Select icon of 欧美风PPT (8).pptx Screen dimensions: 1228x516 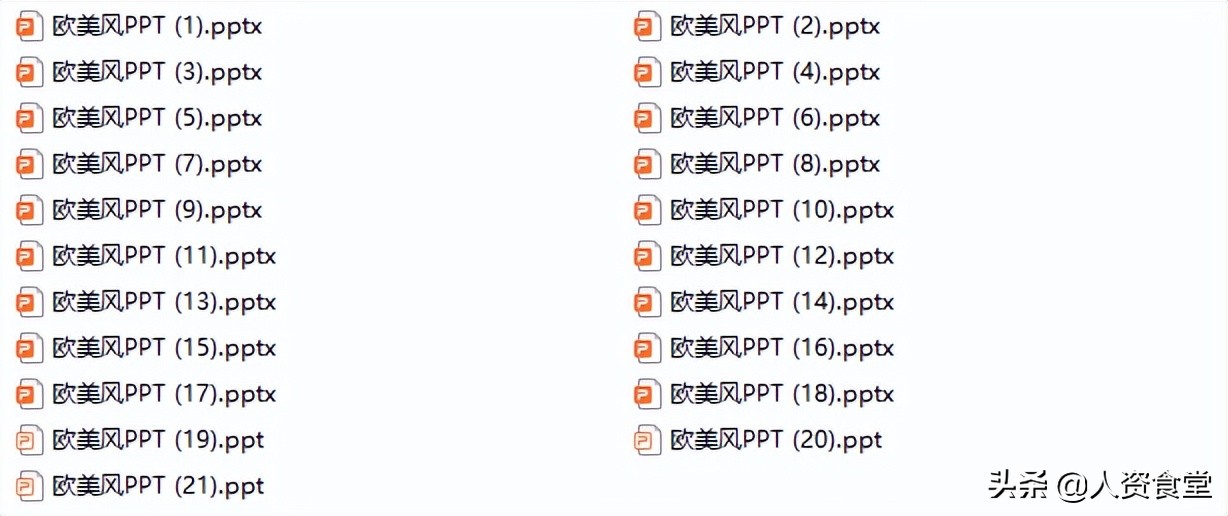point(648,165)
